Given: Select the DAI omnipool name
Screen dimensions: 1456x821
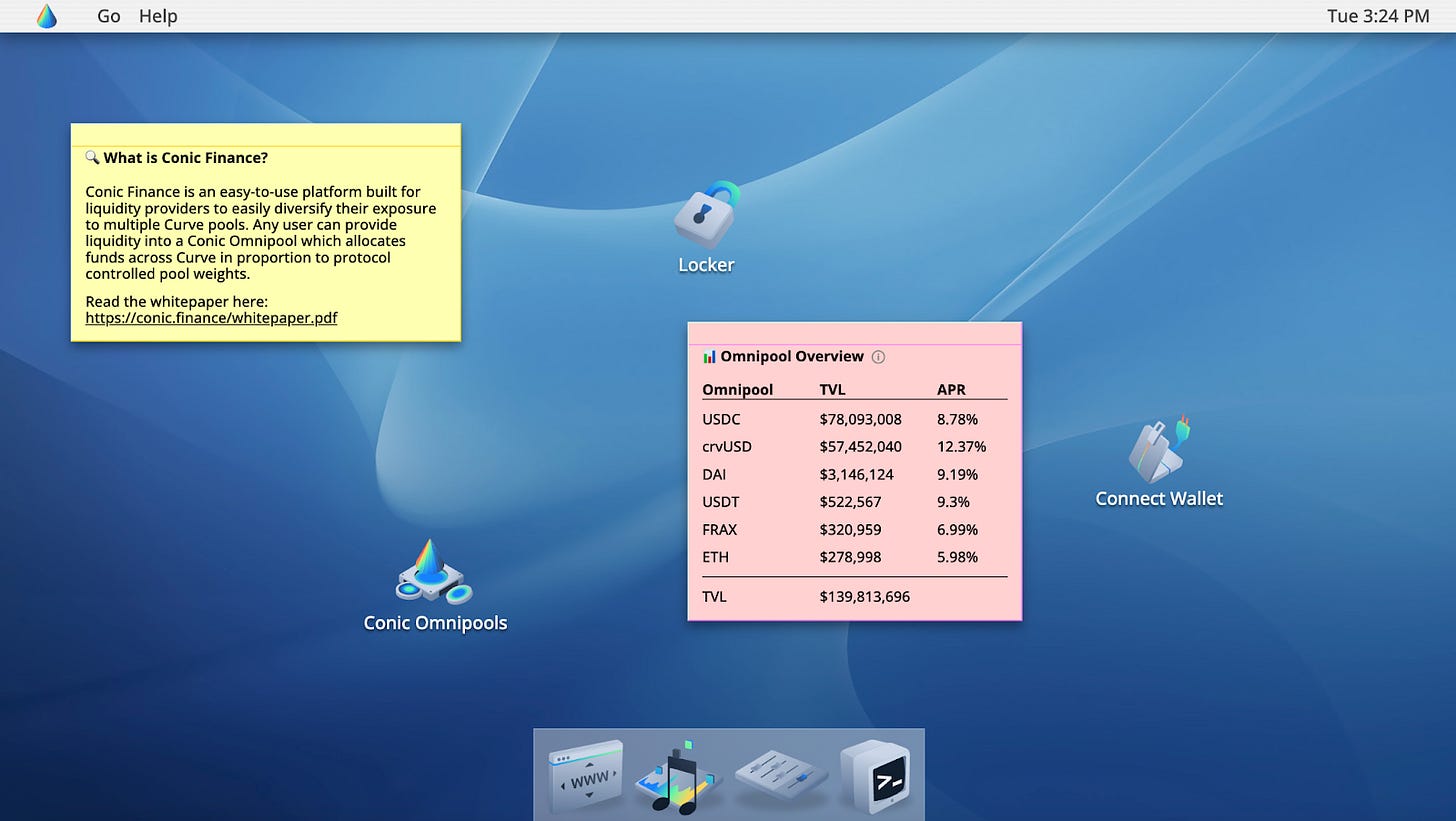Looking at the screenshot, I should click(714, 474).
